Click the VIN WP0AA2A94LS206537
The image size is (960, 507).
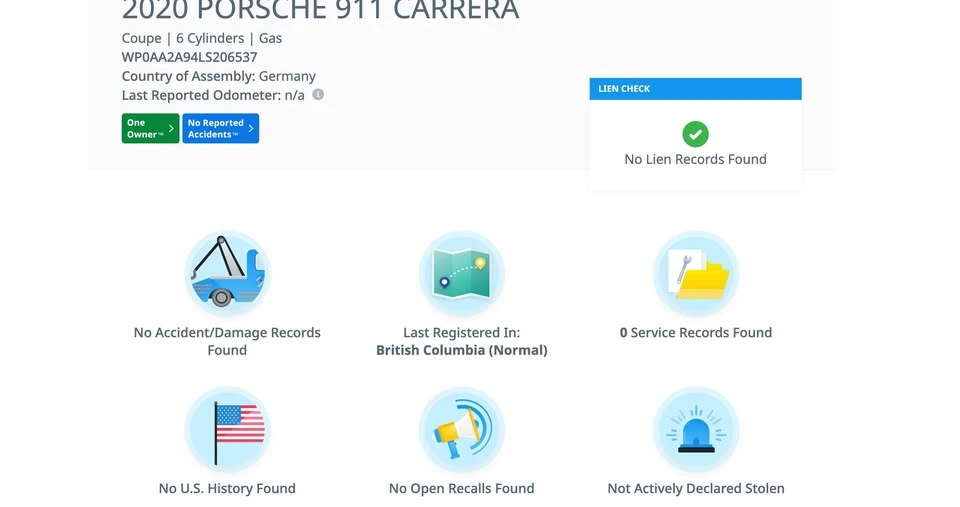189,57
